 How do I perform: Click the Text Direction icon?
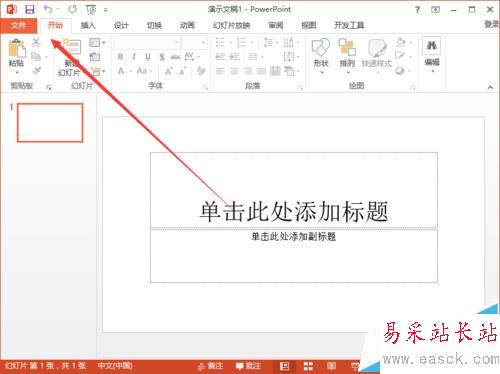coord(288,42)
